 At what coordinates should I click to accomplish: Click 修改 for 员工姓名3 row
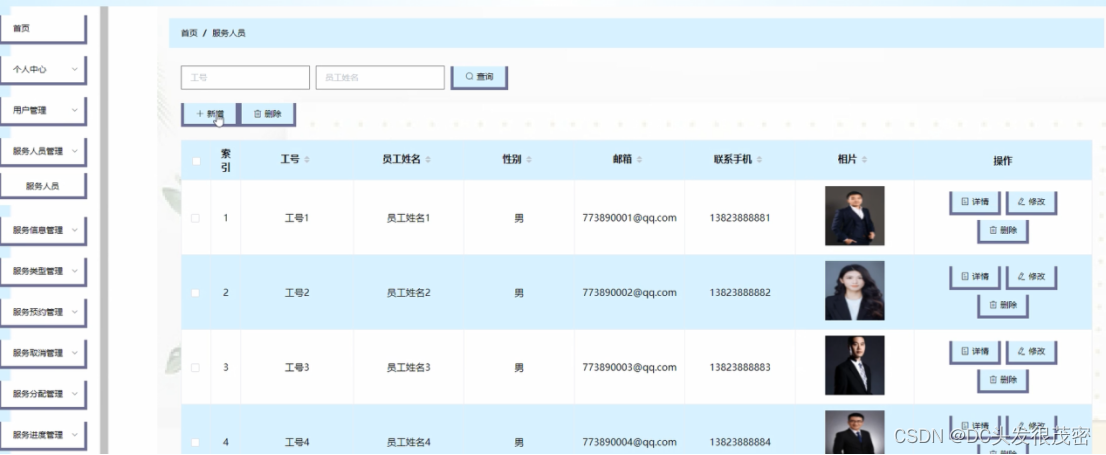[x=1031, y=351]
